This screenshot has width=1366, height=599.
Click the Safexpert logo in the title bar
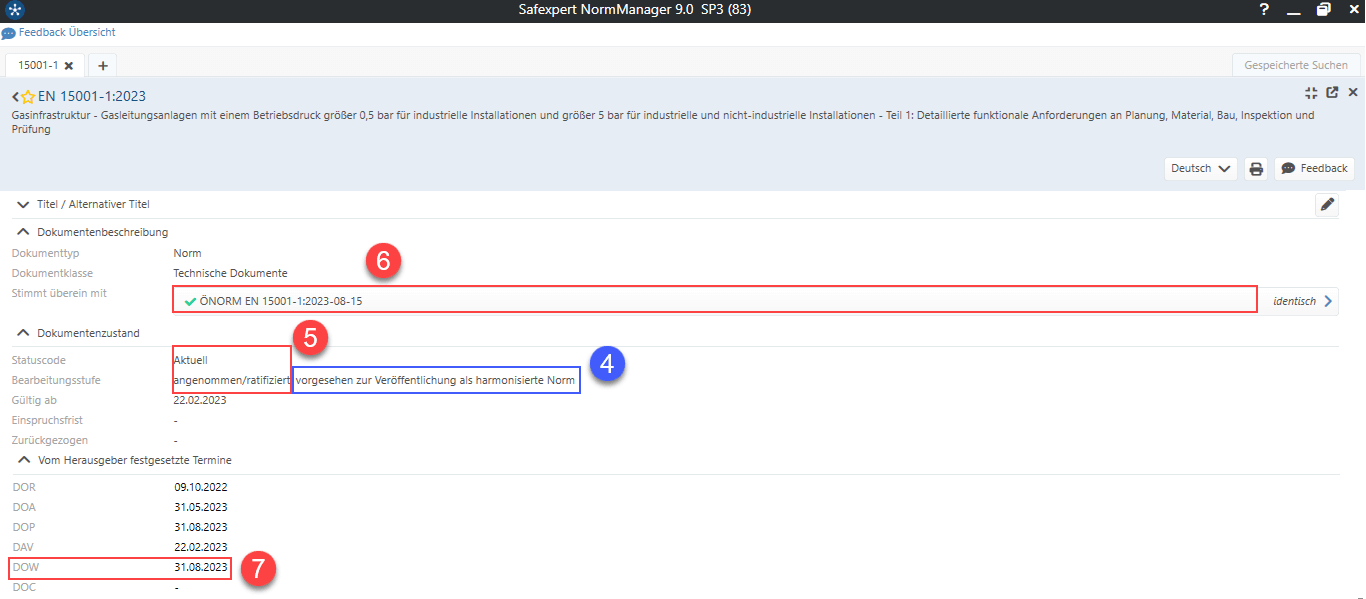coord(14,10)
